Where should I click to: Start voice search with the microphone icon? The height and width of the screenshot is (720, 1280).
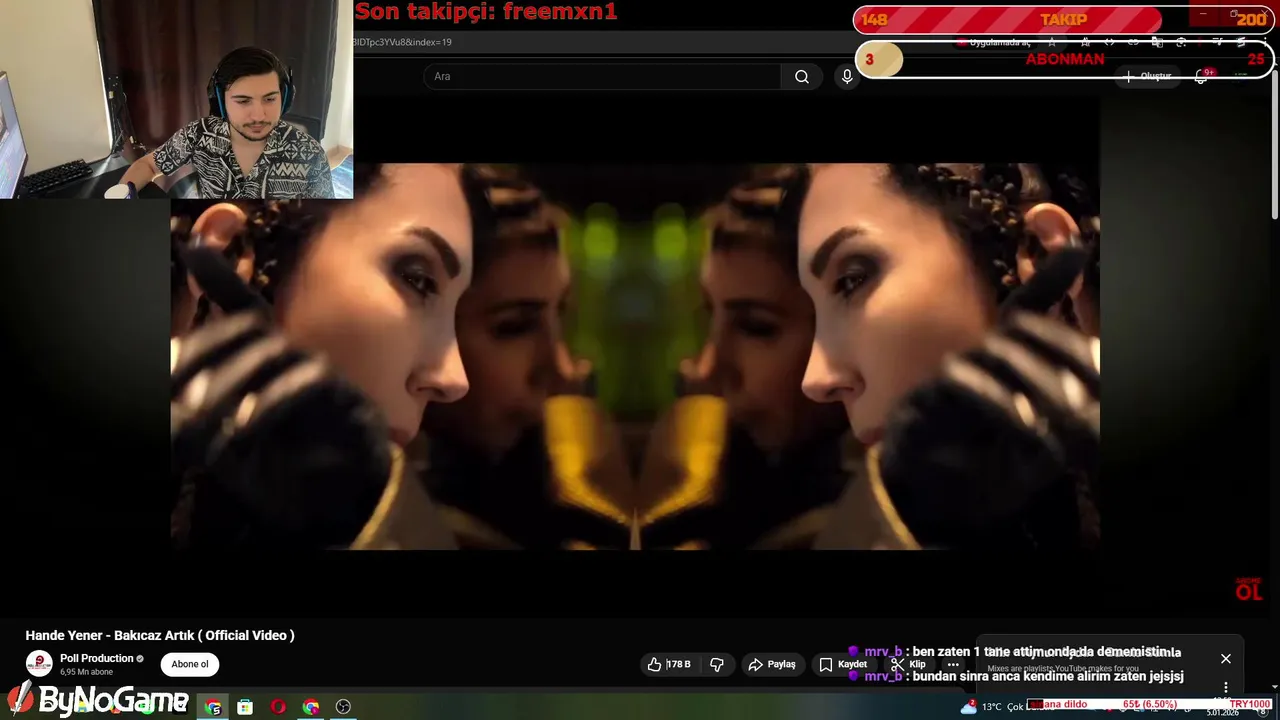point(847,77)
